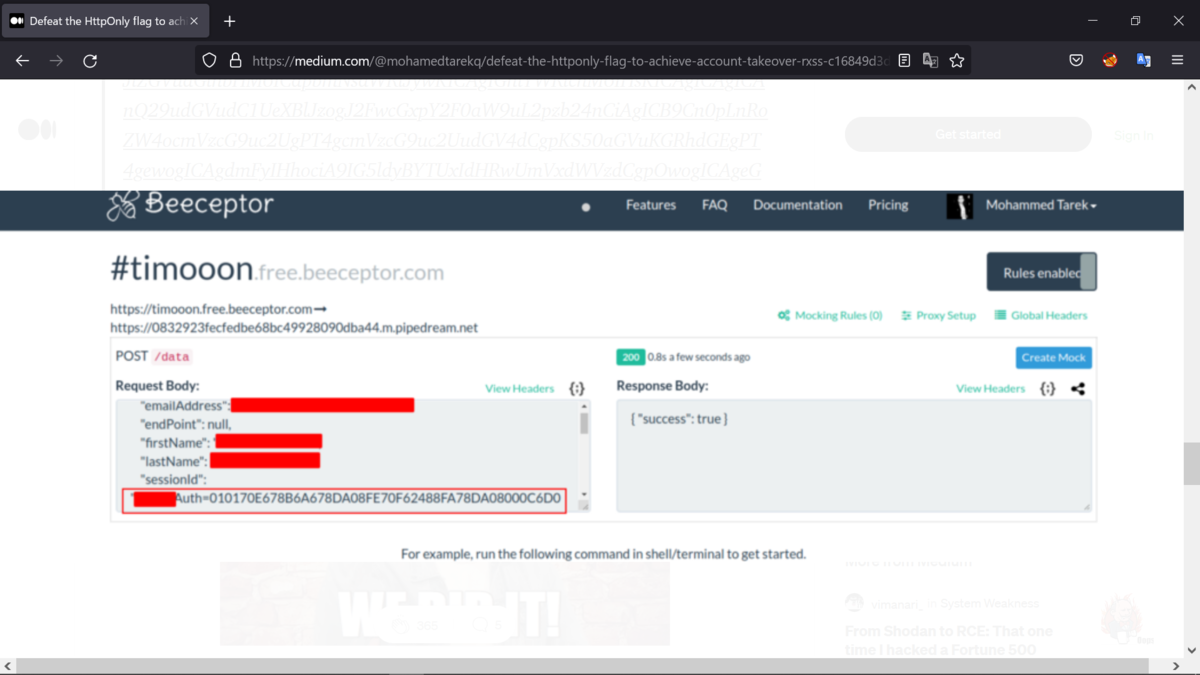
Task: Click View Headers under Request Body
Action: tap(520, 388)
